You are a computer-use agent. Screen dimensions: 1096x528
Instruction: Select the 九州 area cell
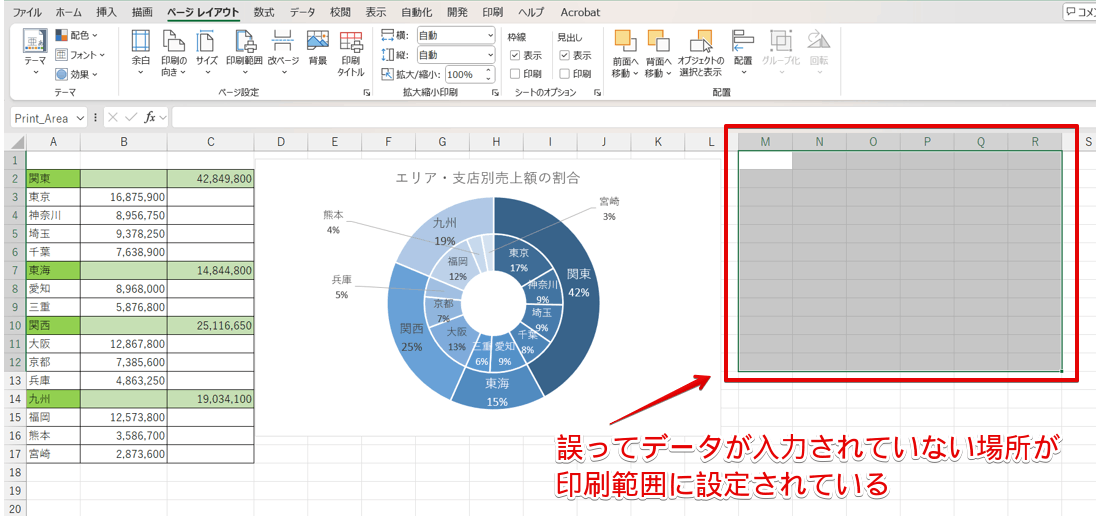click(x=53, y=399)
